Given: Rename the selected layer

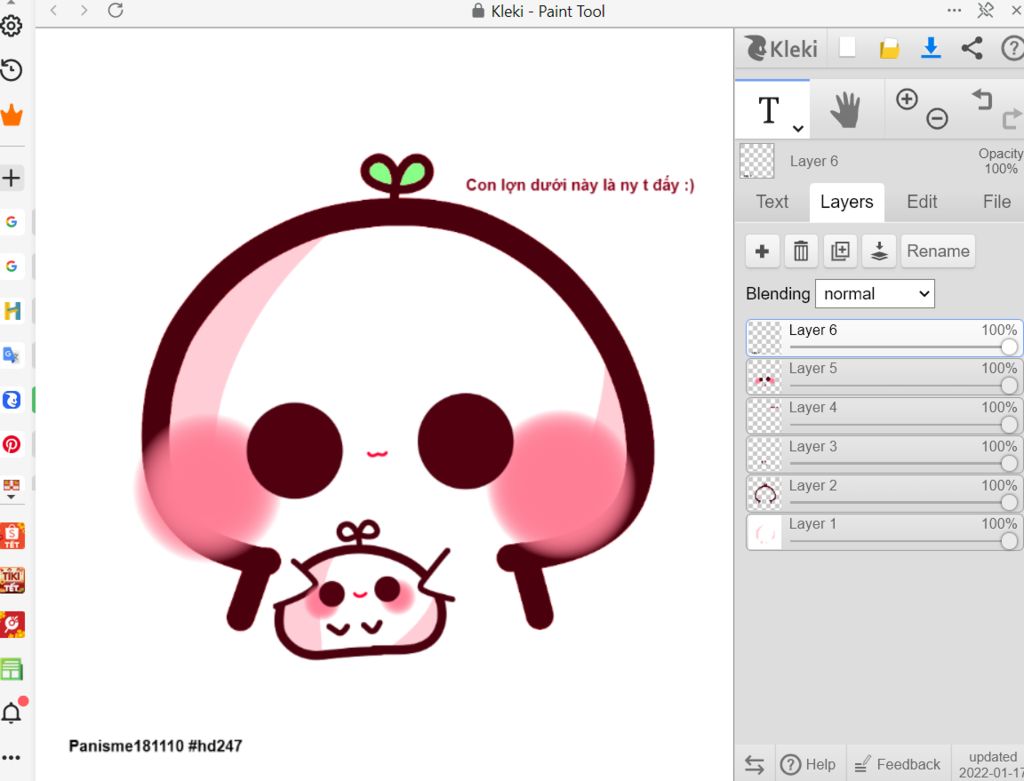Looking at the screenshot, I should tap(938, 251).
